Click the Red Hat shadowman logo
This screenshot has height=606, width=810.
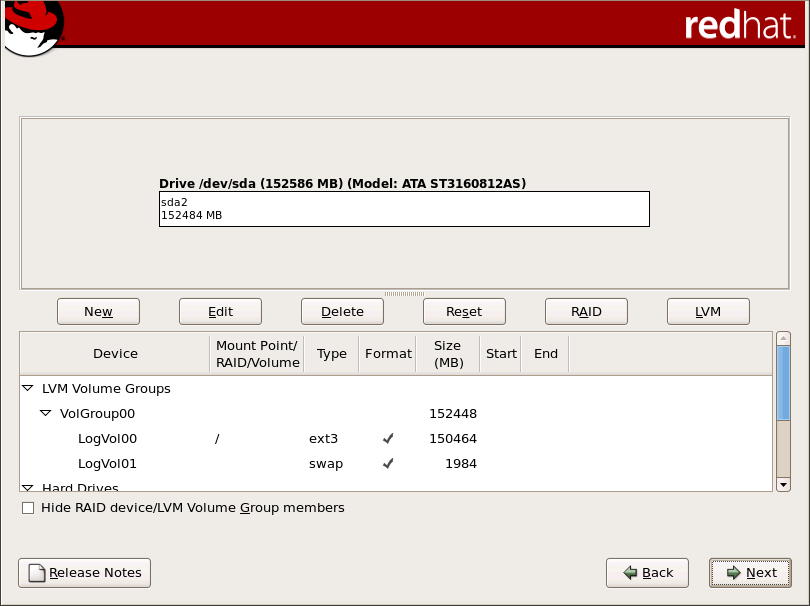32,28
